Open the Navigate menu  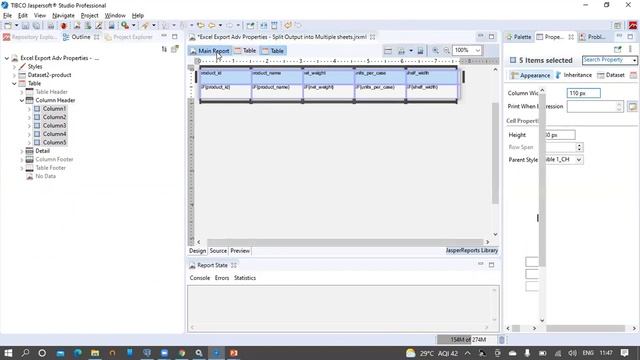coord(63,16)
